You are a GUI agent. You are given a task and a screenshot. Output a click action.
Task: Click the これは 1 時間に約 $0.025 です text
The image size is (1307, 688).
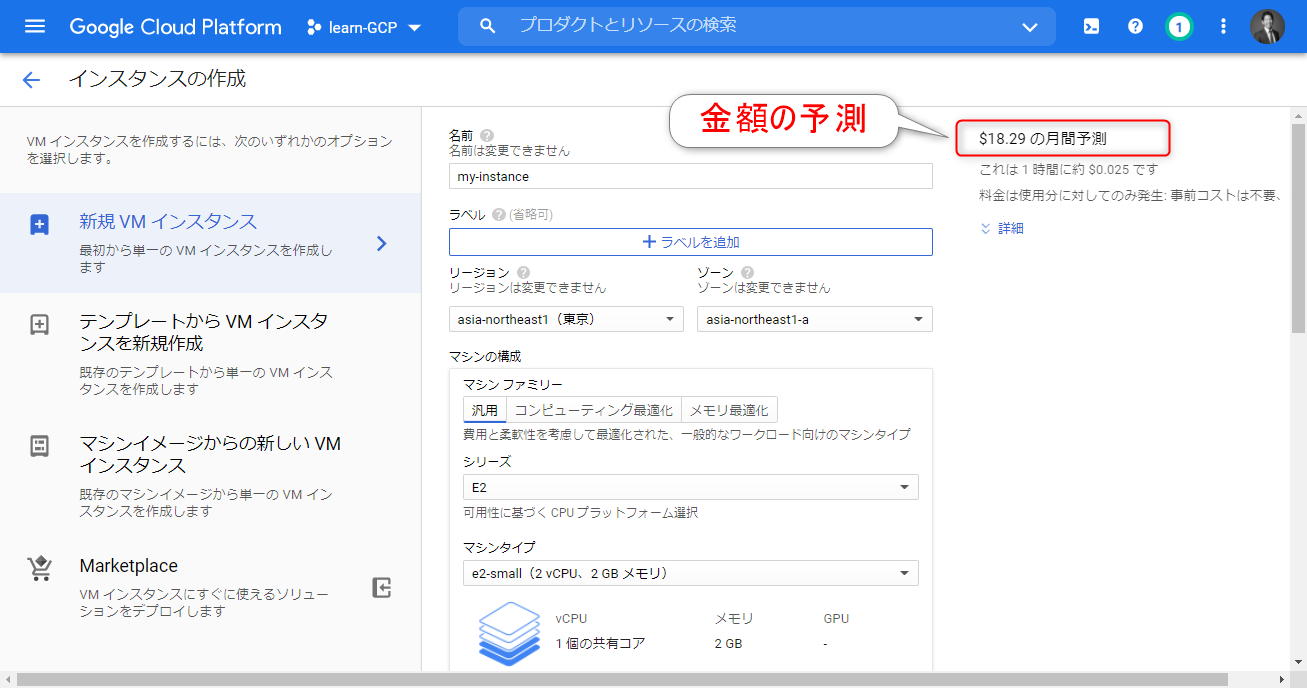(1069, 169)
